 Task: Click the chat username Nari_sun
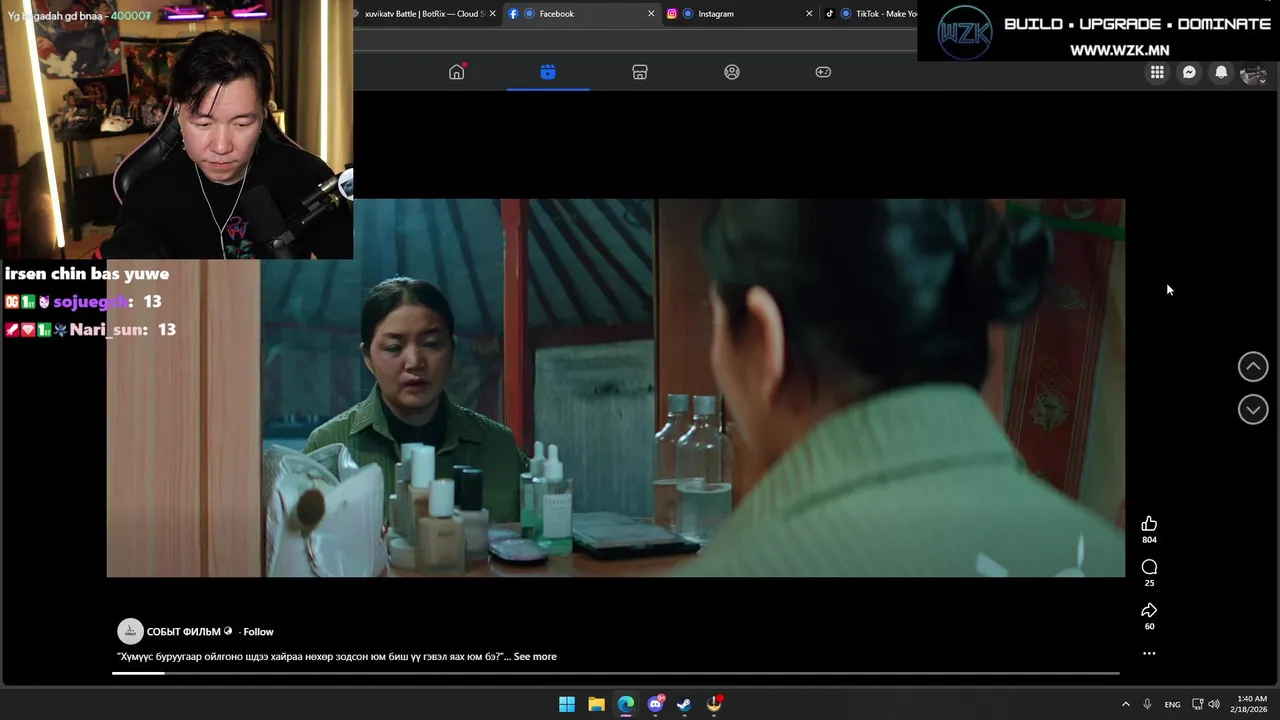click(x=106, y=330)
